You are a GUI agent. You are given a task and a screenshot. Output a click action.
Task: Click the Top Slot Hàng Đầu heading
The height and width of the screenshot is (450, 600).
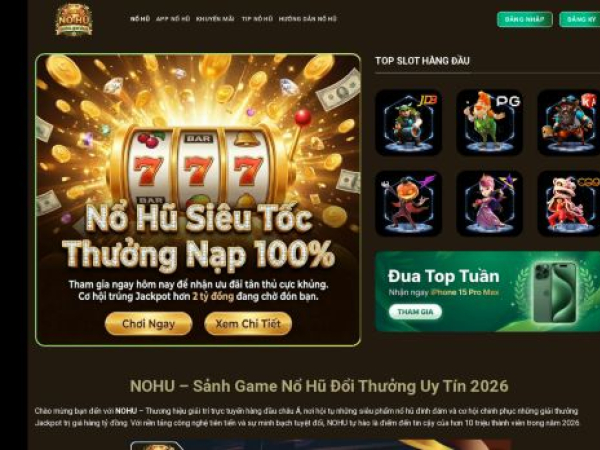(x=422, y=61)
